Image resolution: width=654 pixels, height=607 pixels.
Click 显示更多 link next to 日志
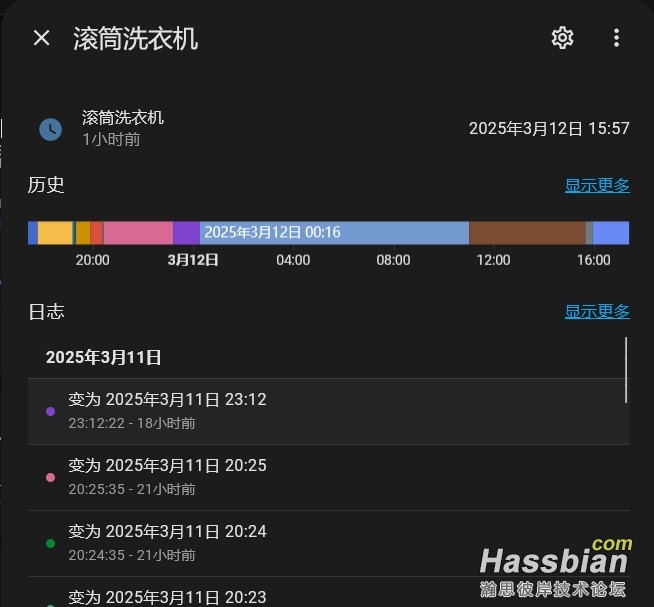[x=597, y=311]
